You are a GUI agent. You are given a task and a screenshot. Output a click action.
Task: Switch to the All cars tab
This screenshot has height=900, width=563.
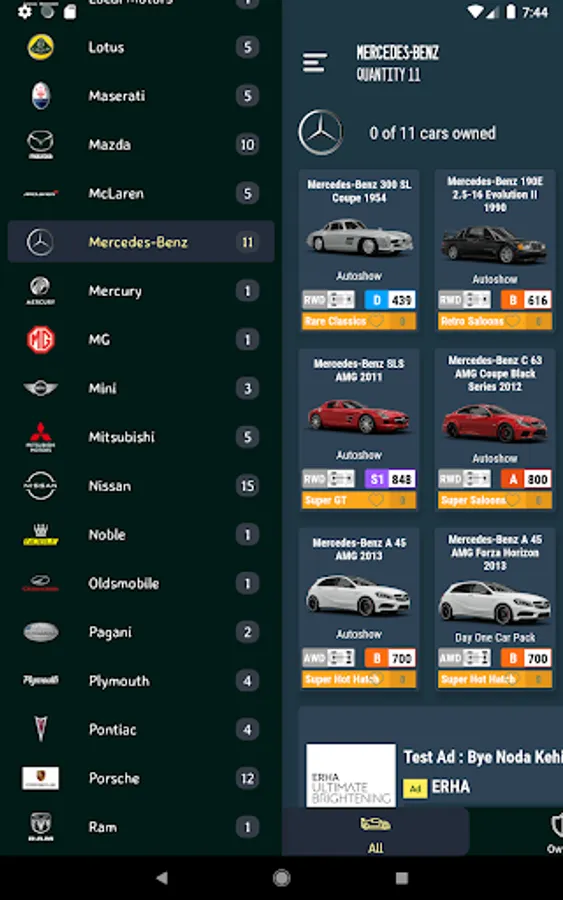pyautogui.click(x=375, y=833)
